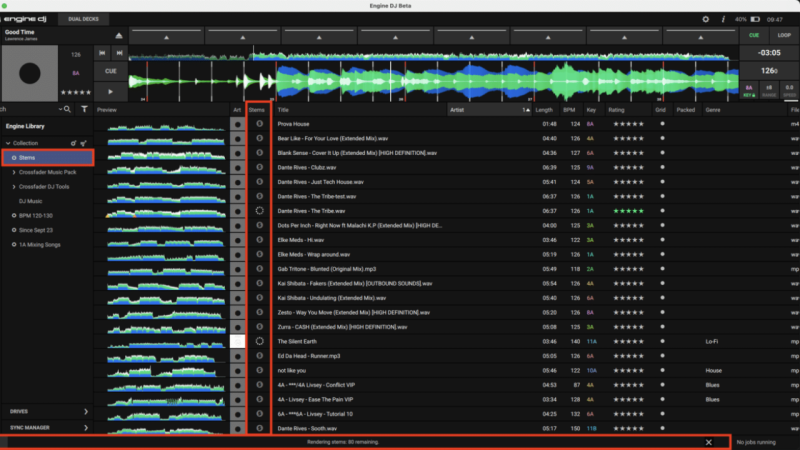The image size is (800, 450).
Task: Select the CUE pad mode tab
Action: click(754, 36)
